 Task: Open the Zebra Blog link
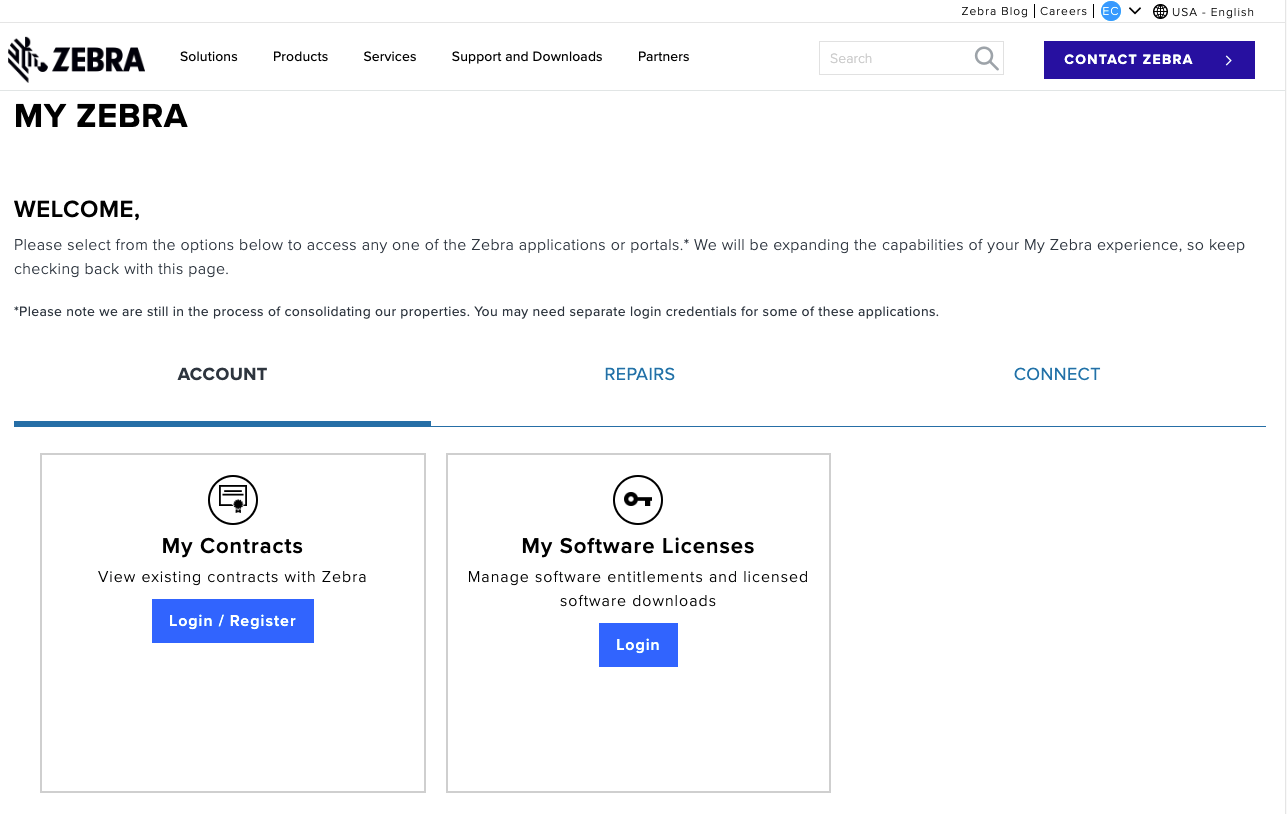(994, 12)
